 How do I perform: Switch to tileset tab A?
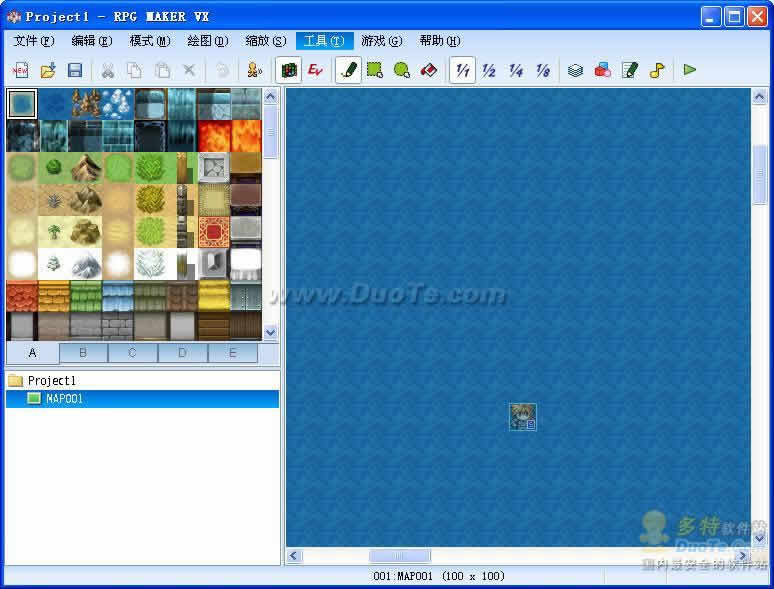pyautogui.click(x=33, y=353)
